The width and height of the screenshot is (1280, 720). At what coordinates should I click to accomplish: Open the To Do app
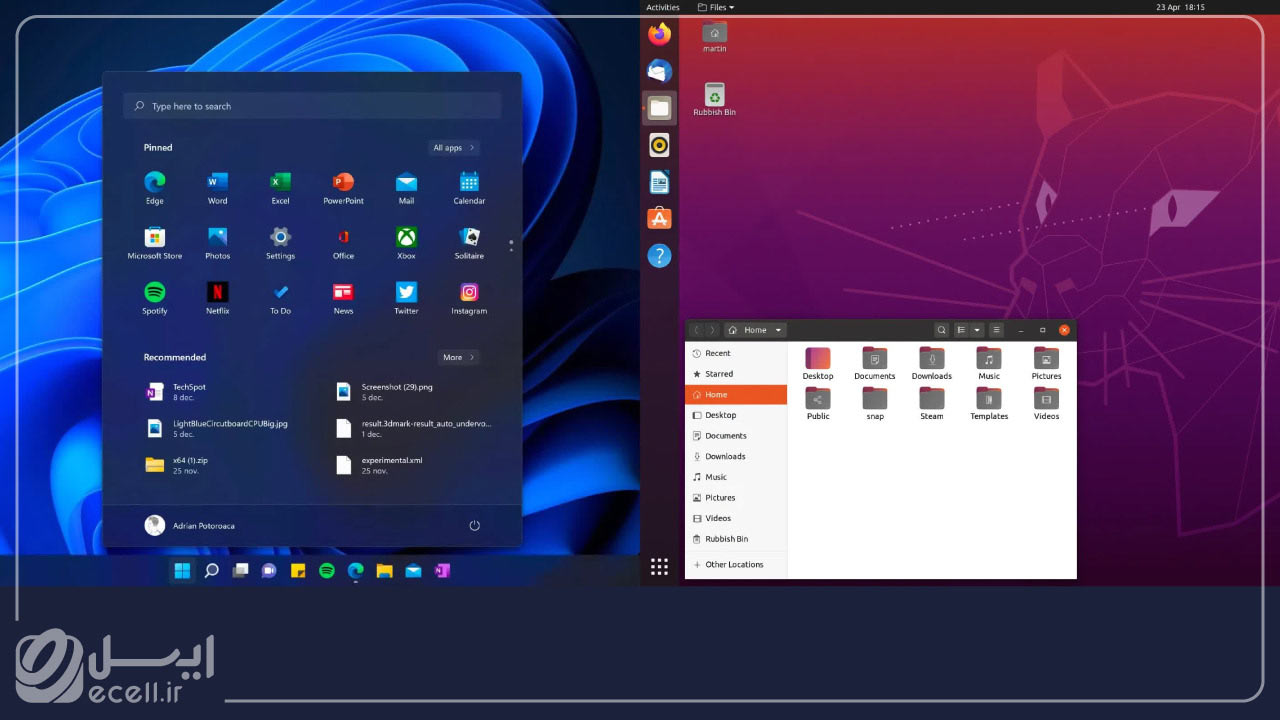(280, 297)
